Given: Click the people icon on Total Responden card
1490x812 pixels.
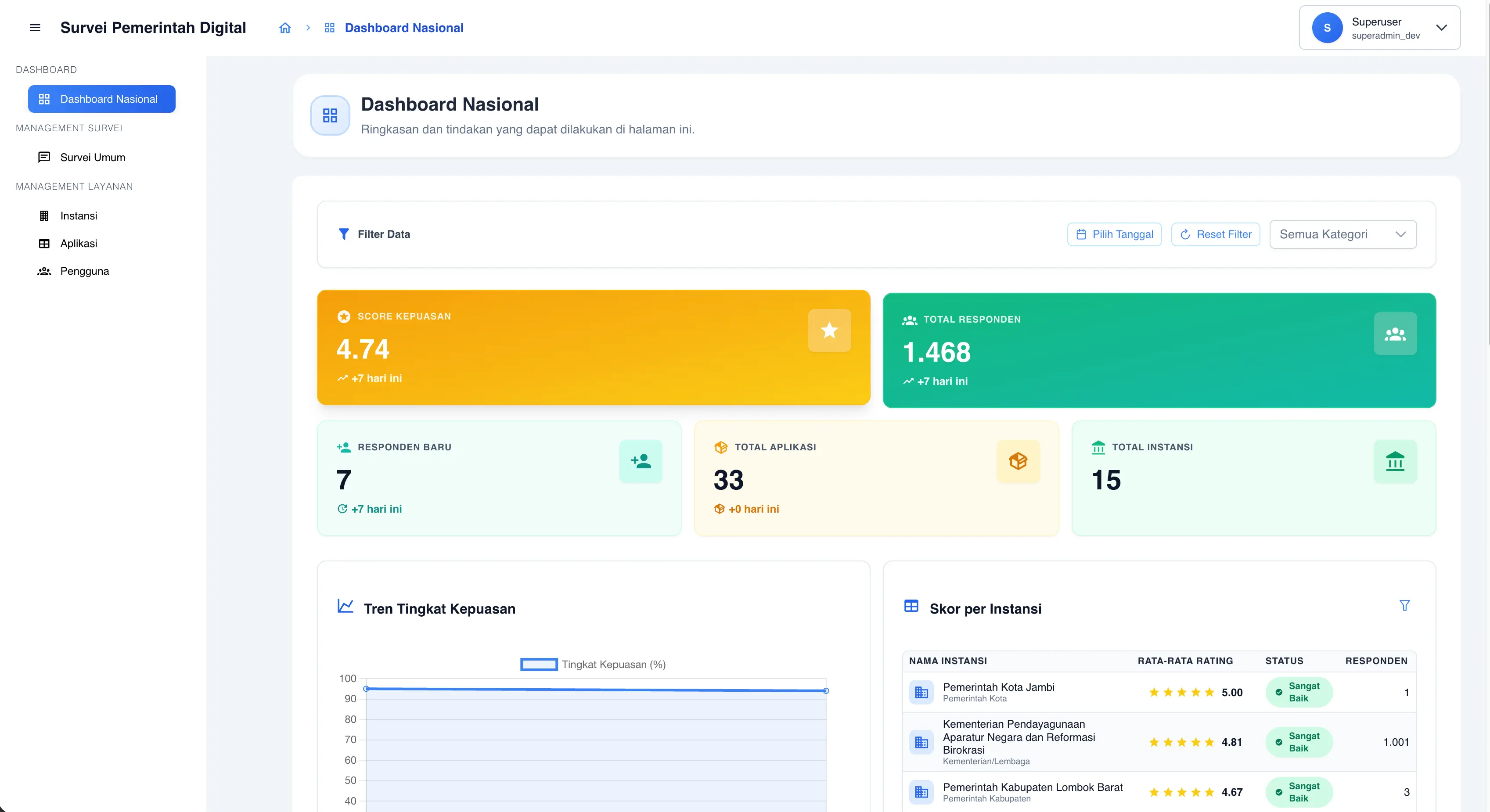Looking at the screenshot, I should click(x=1395, y=334).
